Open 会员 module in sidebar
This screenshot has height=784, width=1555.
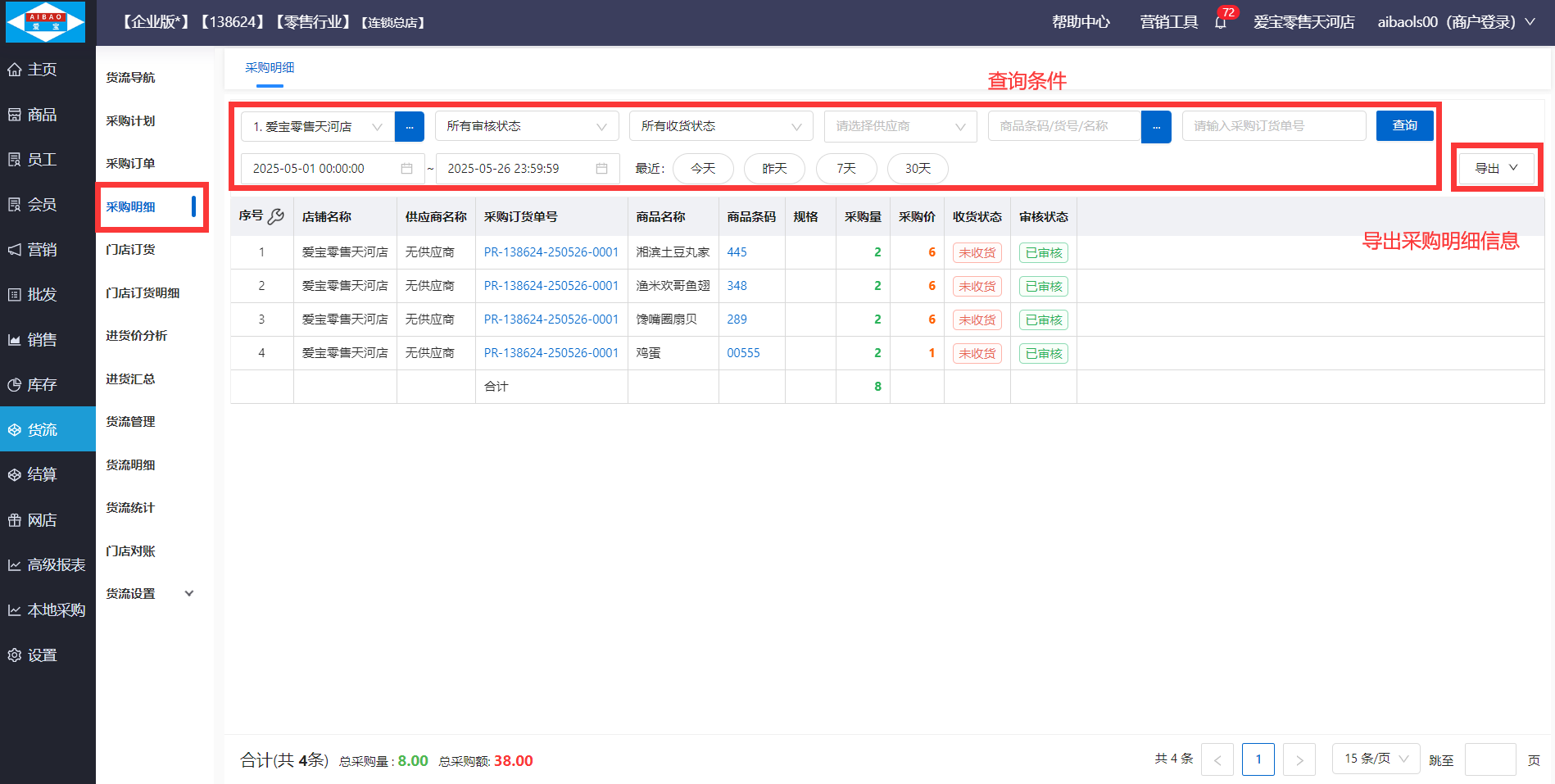tap(48, 205)
